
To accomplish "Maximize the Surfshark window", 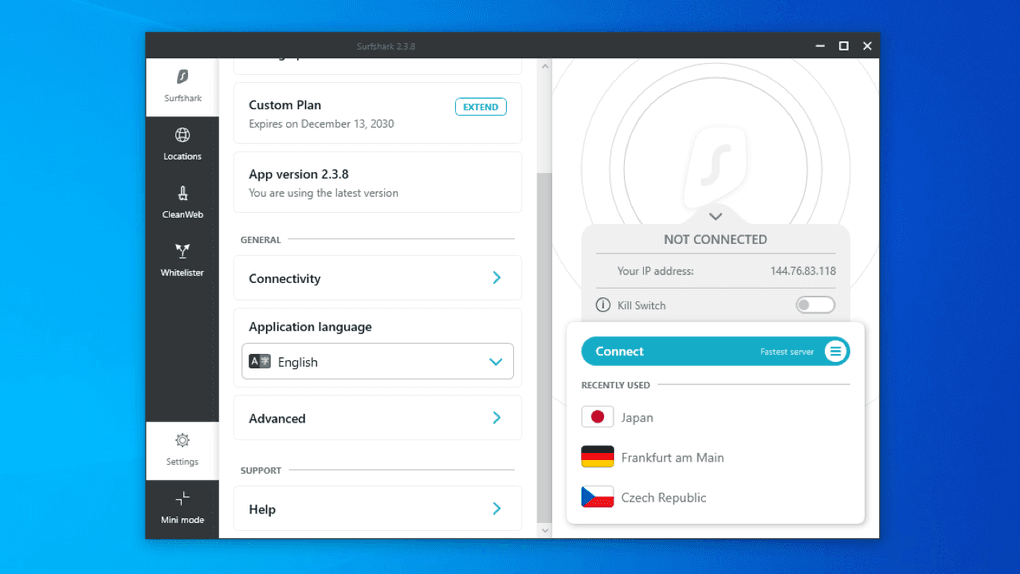I will [x=844, y=46].
